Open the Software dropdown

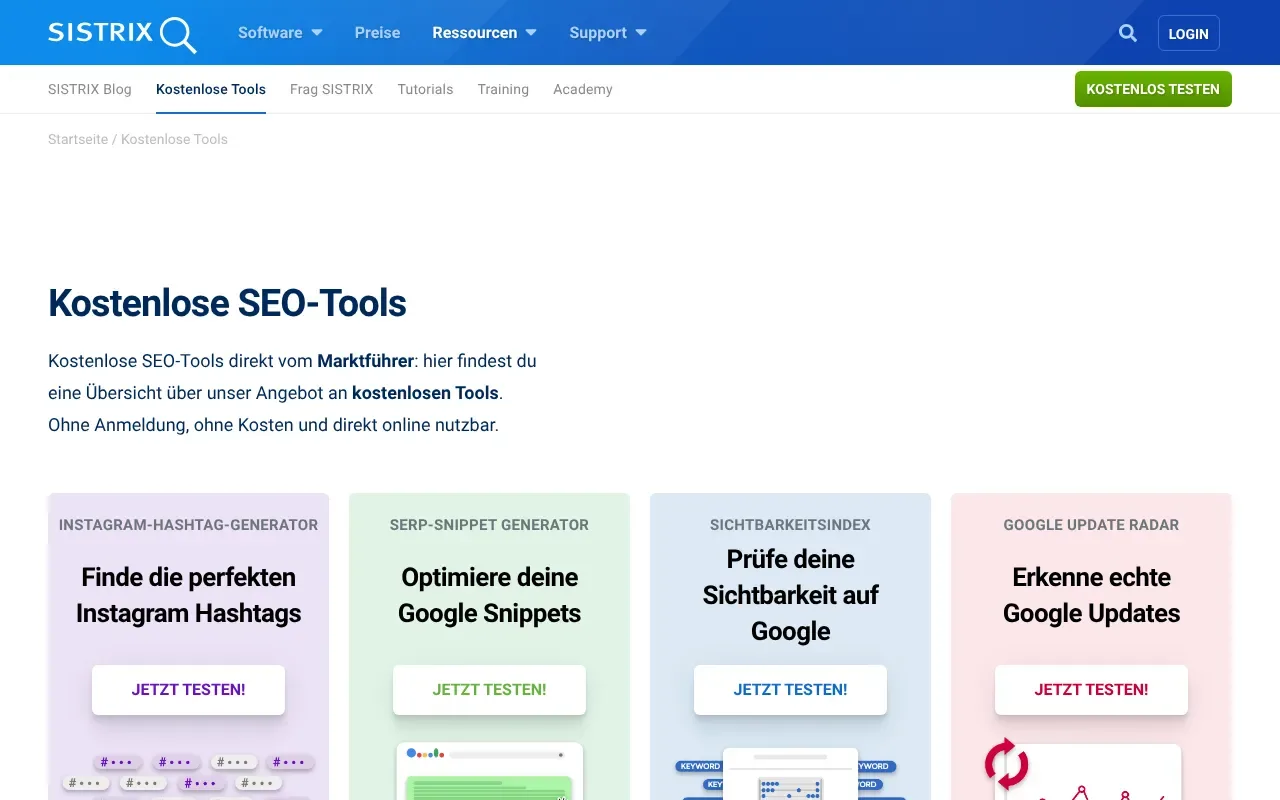click(270, 32)
